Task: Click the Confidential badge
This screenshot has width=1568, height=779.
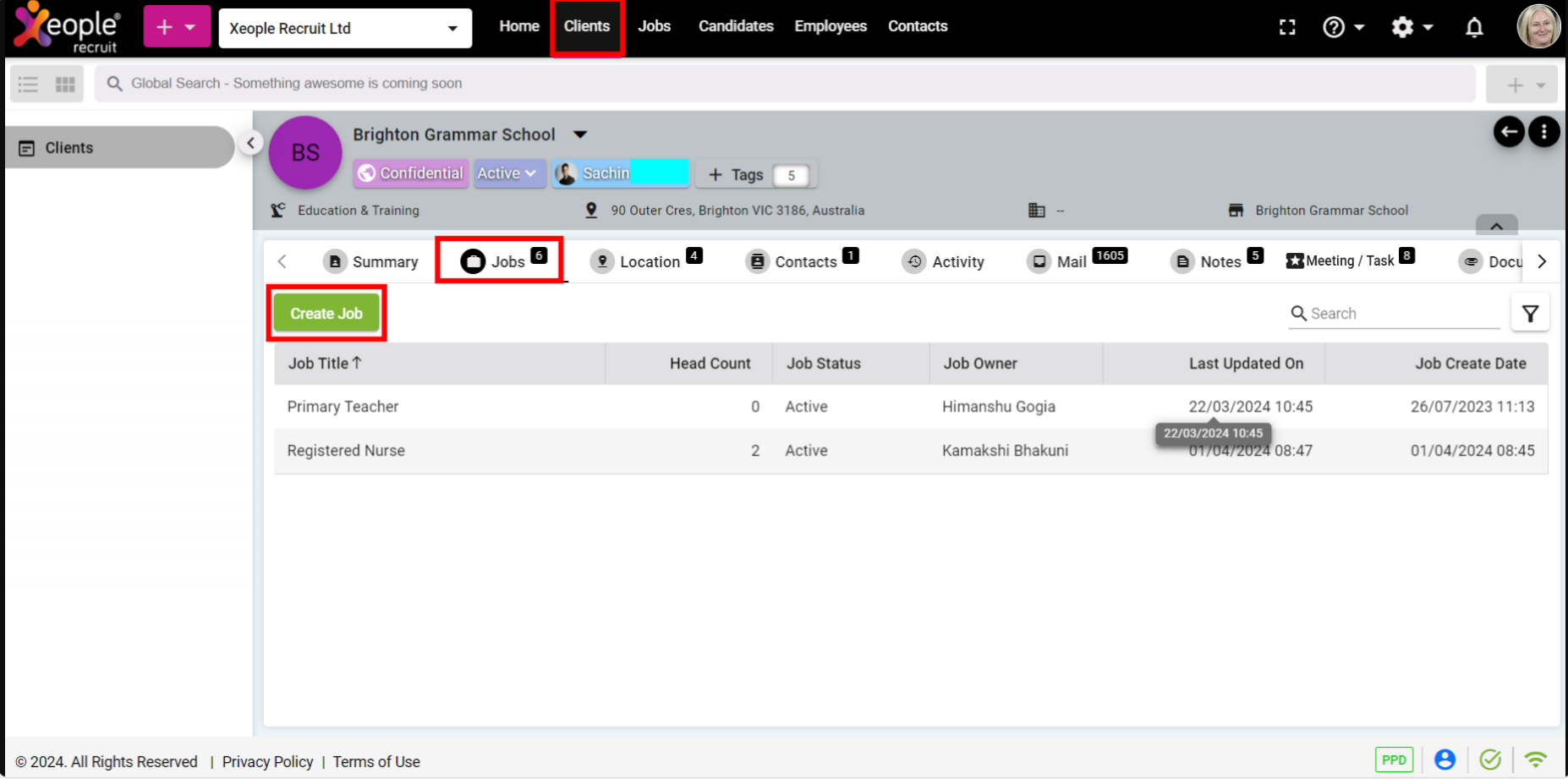Action: (411, 173)
